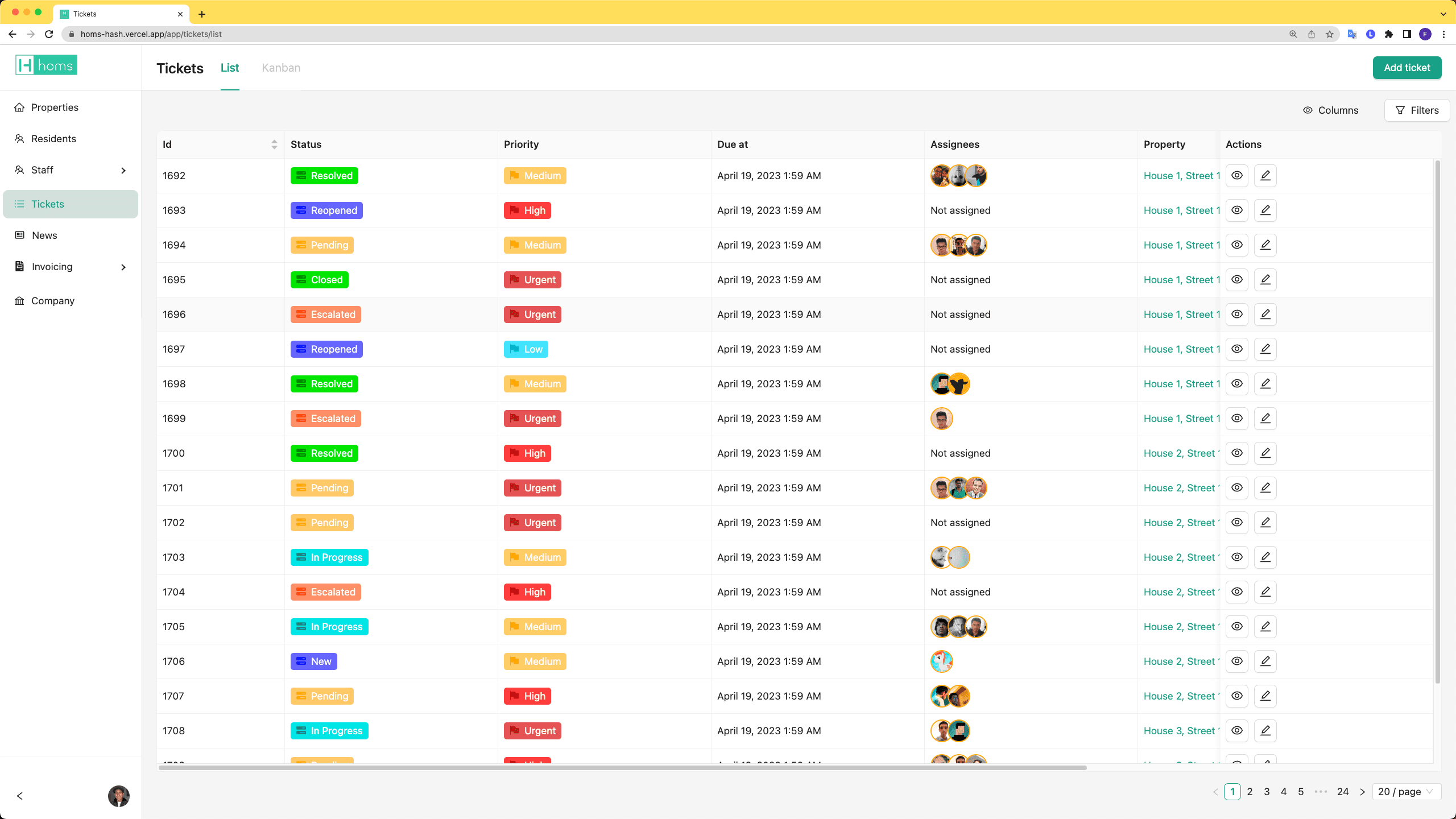This screenshot has width=1456, height=819.
Task: Click the browser extensions puzzle icon
Action: pos(1389,34)
